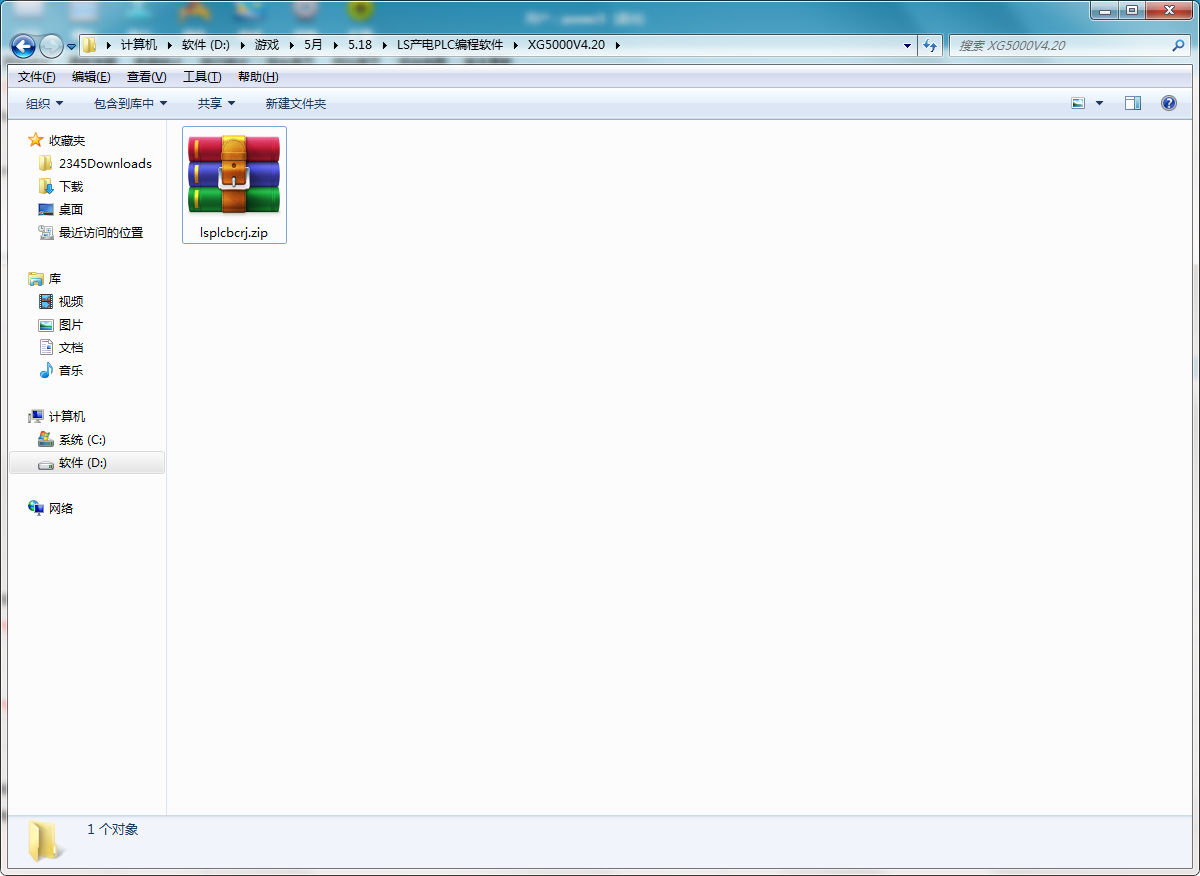Image resolution: width=1200 pixels, height=876 pixels.
Task: Click the search magnifier icon
Action: pos(1178,45)
